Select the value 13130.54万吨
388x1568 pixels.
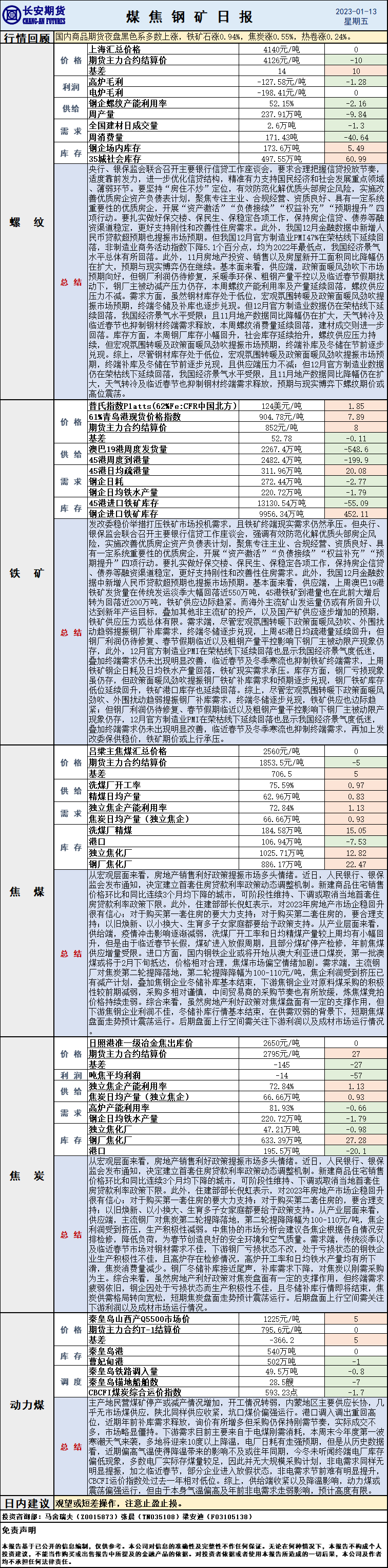[281, 503]
